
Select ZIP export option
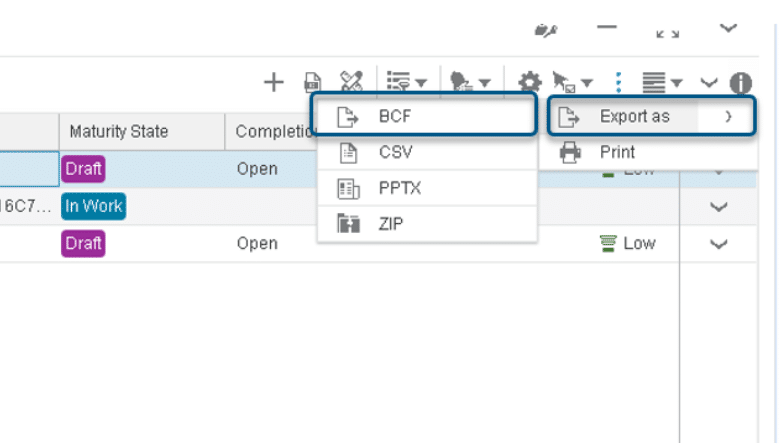click(391, 223)
